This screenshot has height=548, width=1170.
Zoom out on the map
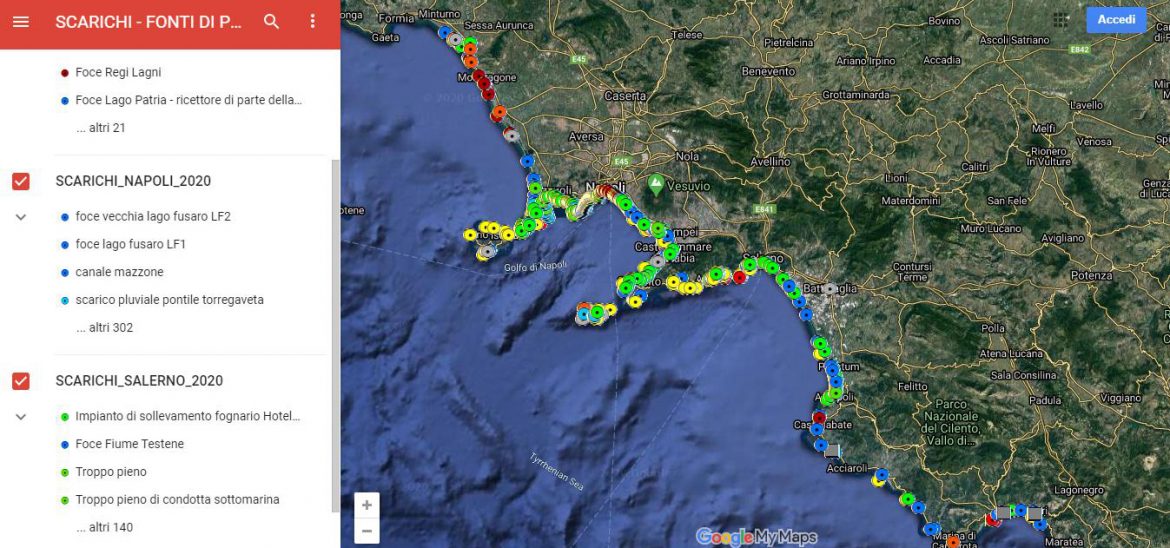pos(367,531)
